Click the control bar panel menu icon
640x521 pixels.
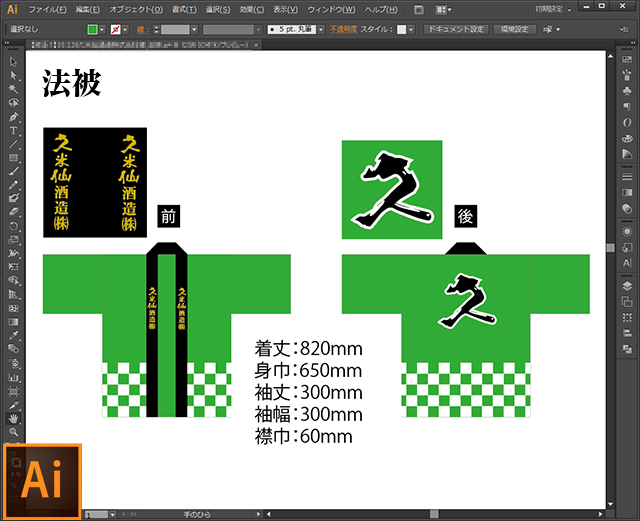tap(624, 29)
